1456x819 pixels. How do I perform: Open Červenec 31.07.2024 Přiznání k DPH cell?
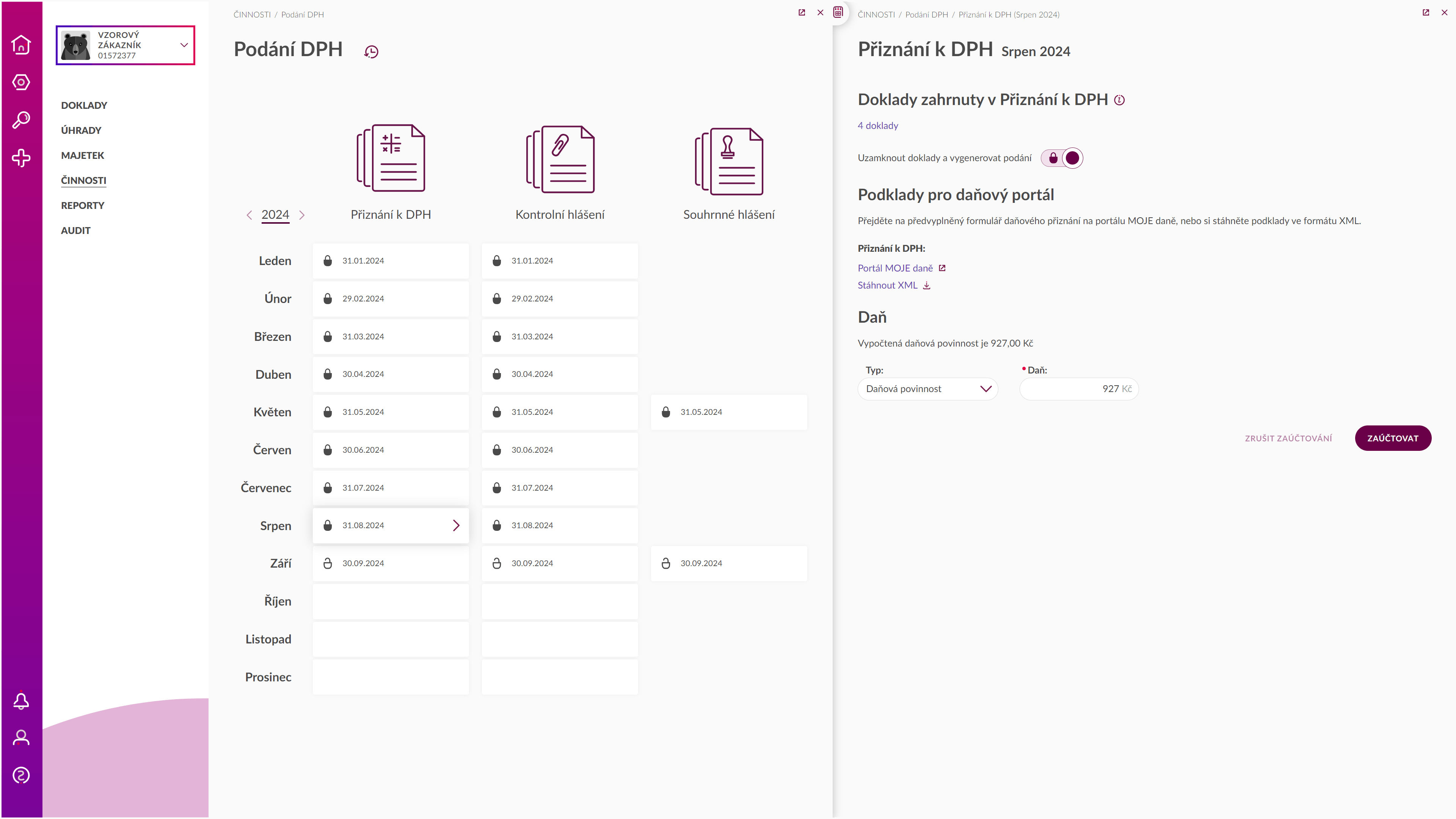pos(391,488)
